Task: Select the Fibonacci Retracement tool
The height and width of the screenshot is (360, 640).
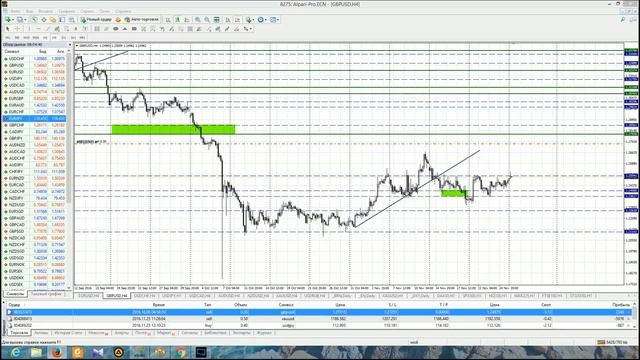Action: (67, 29)
